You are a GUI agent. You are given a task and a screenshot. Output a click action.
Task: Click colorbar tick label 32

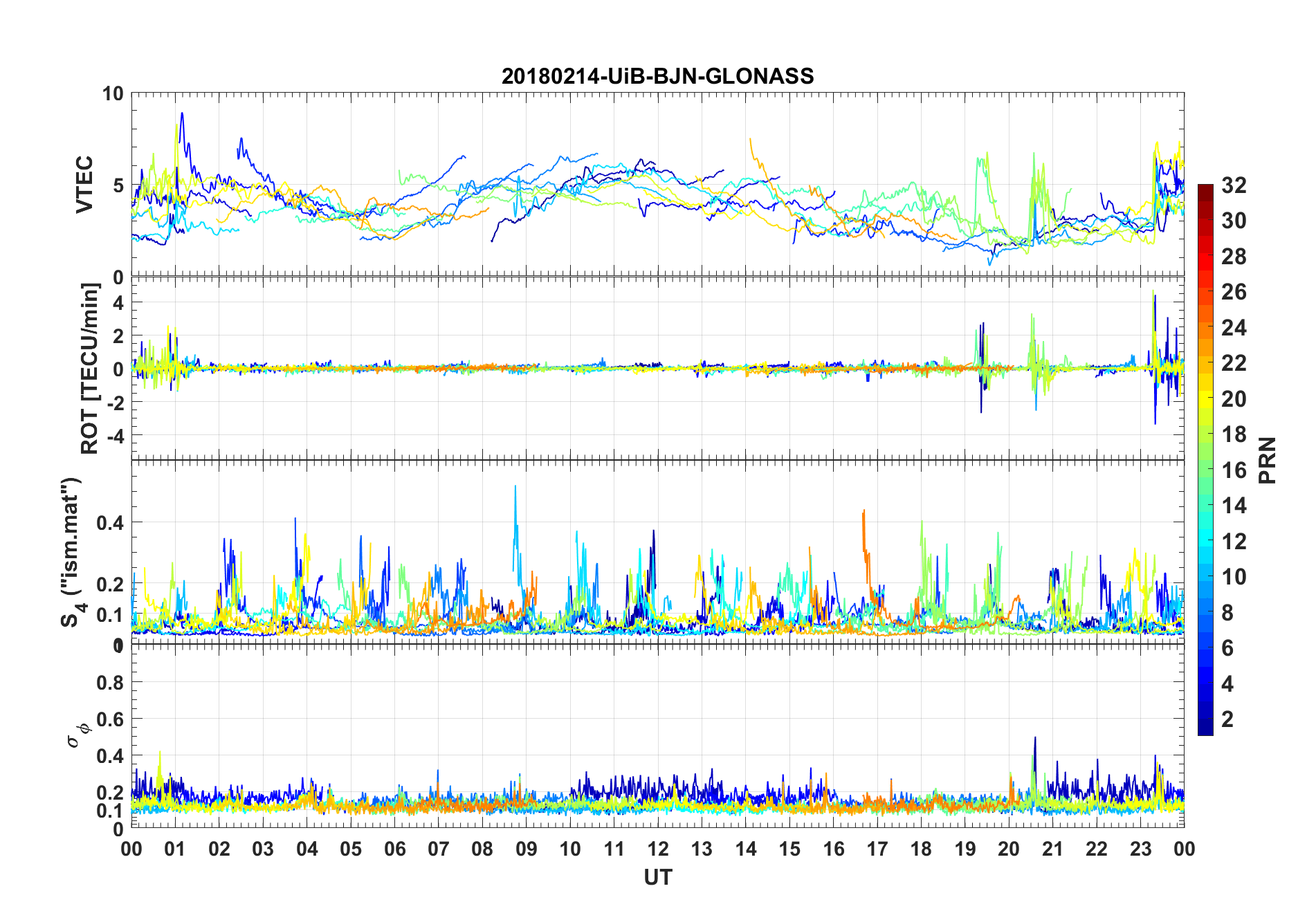pyautogui.click(x=1234, y=185)
